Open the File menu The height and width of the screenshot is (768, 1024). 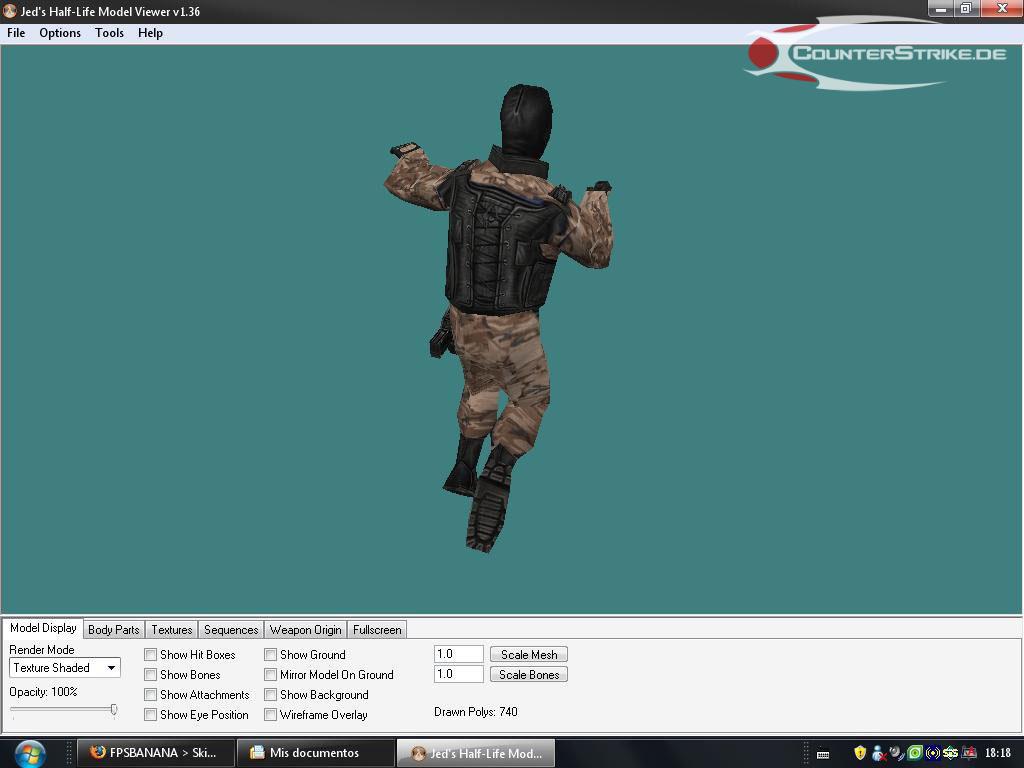(16, 33)
